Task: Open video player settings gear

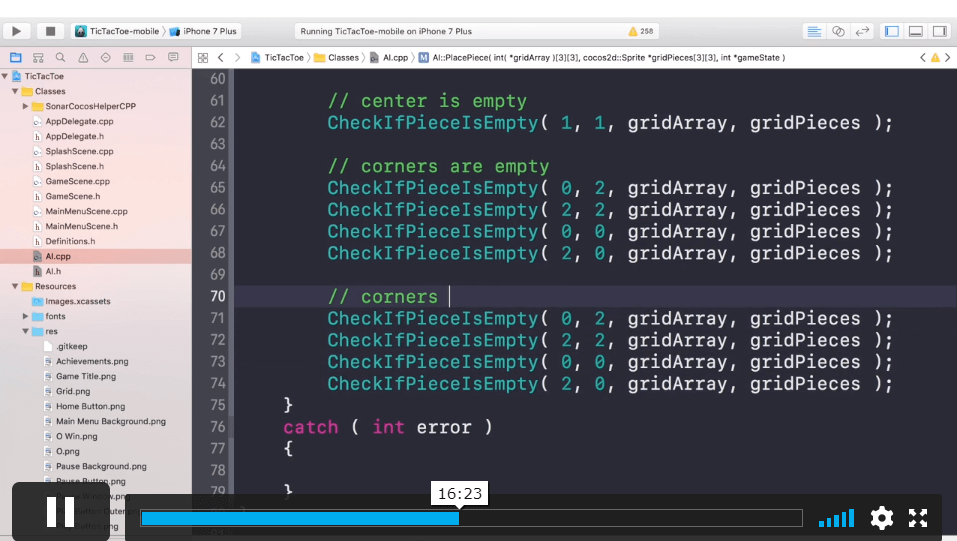Action: click(x=881, y=518)
